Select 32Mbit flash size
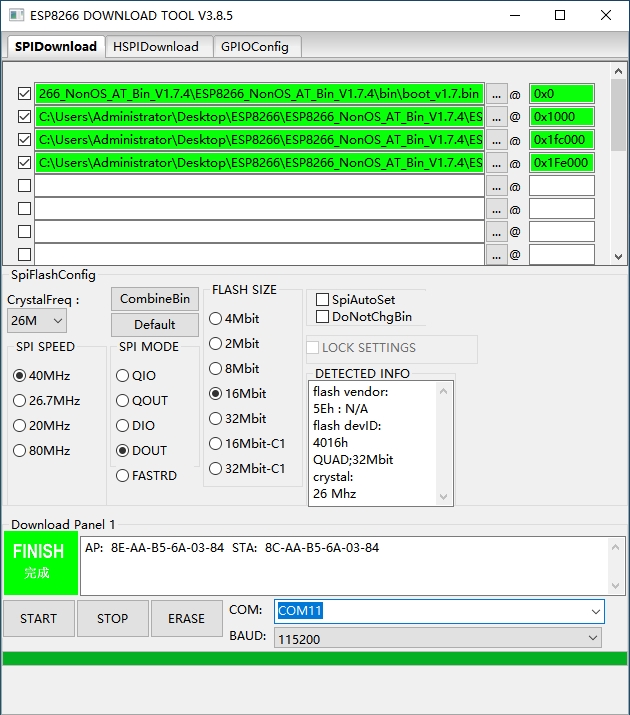 click(x=215, y=418)
